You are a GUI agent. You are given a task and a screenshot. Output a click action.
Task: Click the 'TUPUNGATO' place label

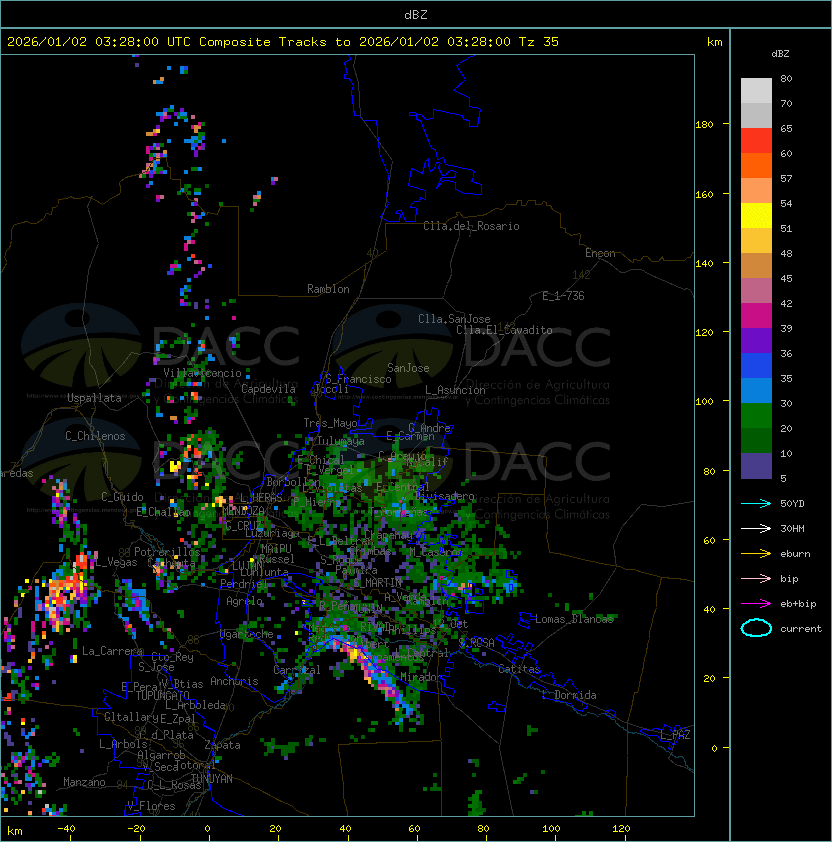click(x=162, y=695)
